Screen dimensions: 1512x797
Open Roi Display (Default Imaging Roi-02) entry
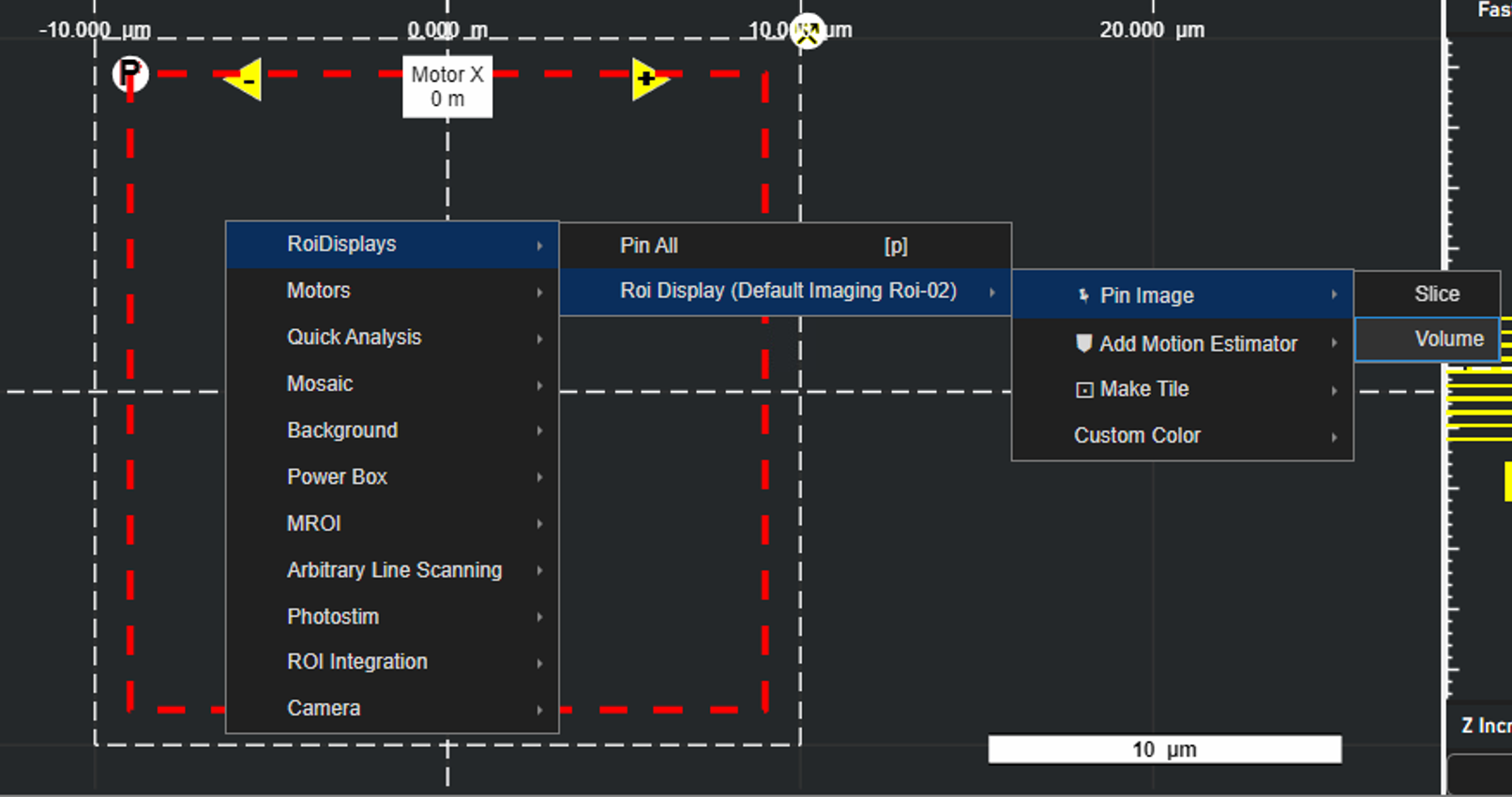click(786, 292)
